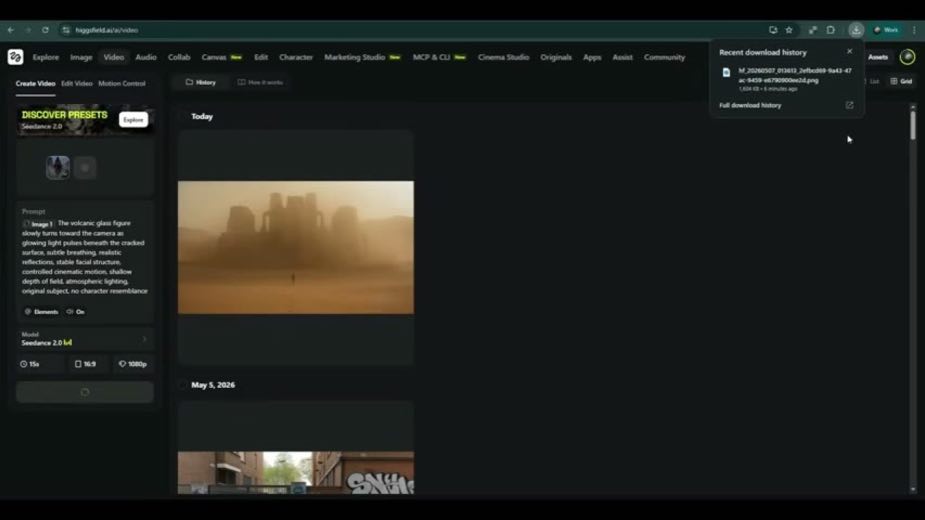Click the empty second image slot
This screenshot has height=520, width=925.
(x=85, y=168)
